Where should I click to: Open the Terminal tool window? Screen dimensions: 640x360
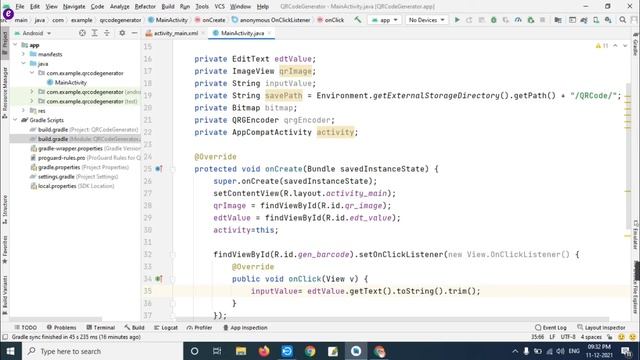tap(100, 327)
